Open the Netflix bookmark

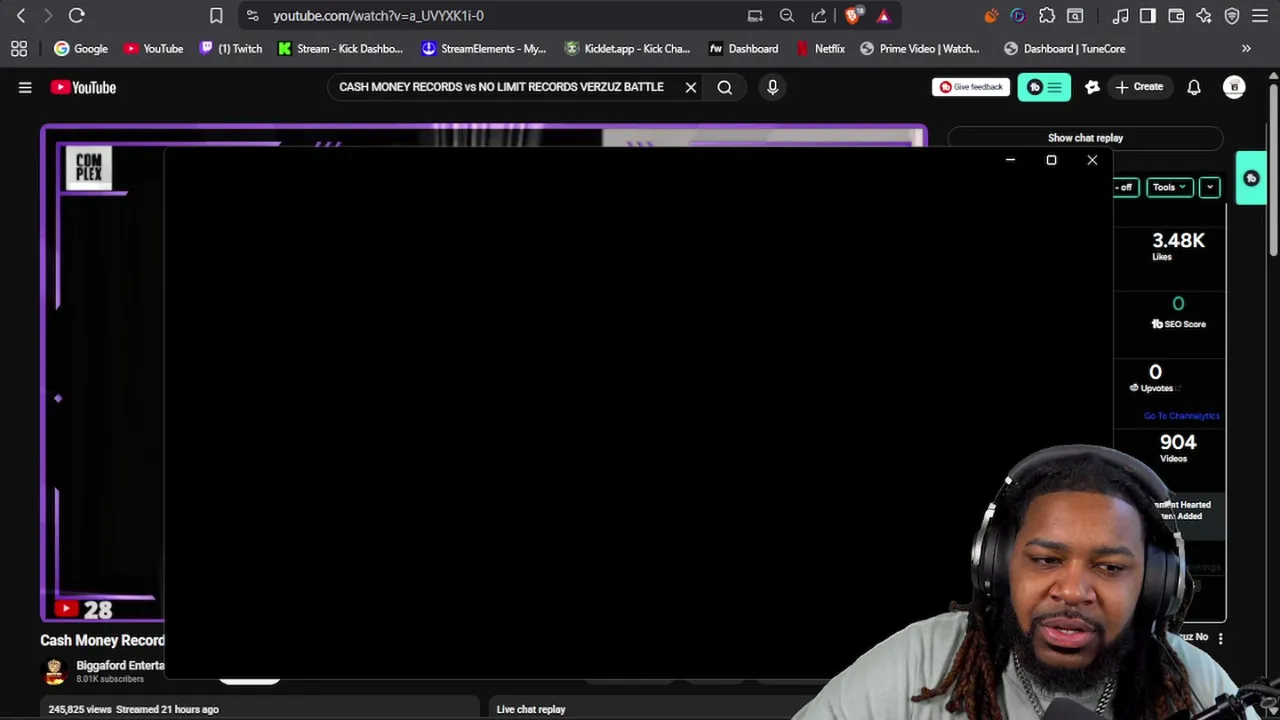(821, 48)
